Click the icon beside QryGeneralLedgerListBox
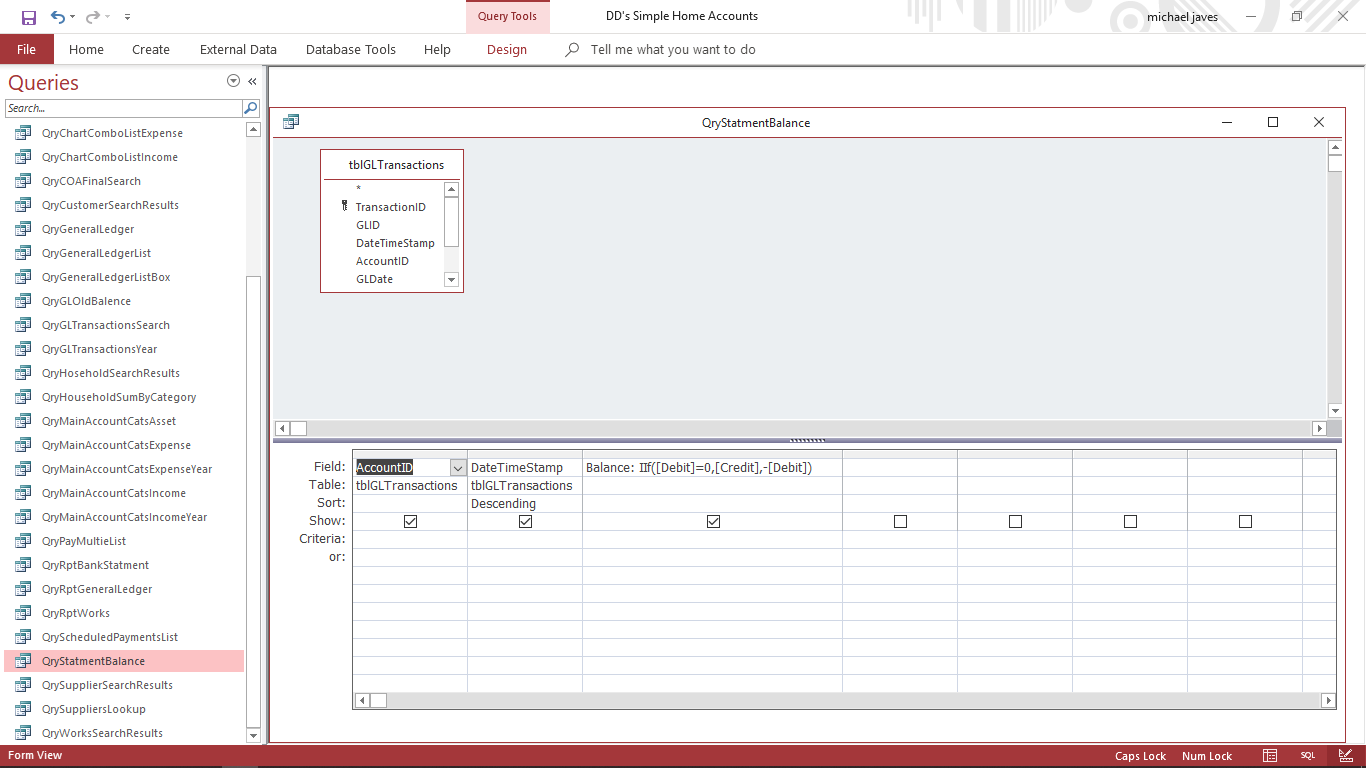Viewport: 1366px width, 768px height. [x=23, y=277]
